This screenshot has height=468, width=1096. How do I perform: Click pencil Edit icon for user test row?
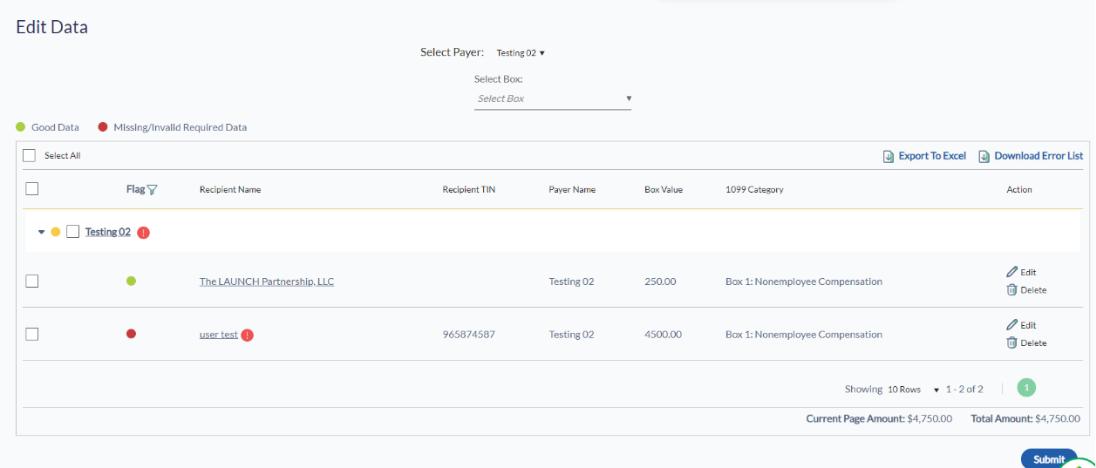tap(1011, 325)
